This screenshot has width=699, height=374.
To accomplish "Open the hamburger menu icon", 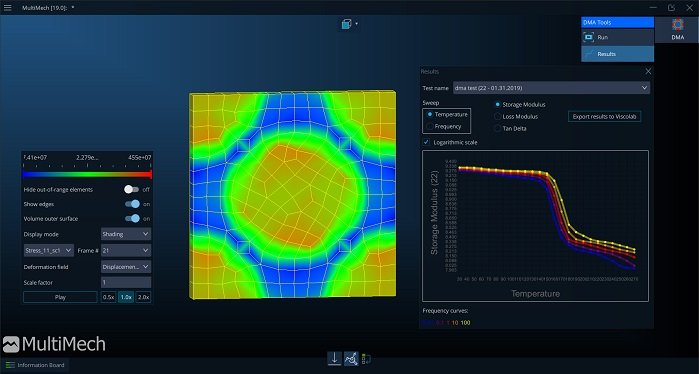I will 7,8.
